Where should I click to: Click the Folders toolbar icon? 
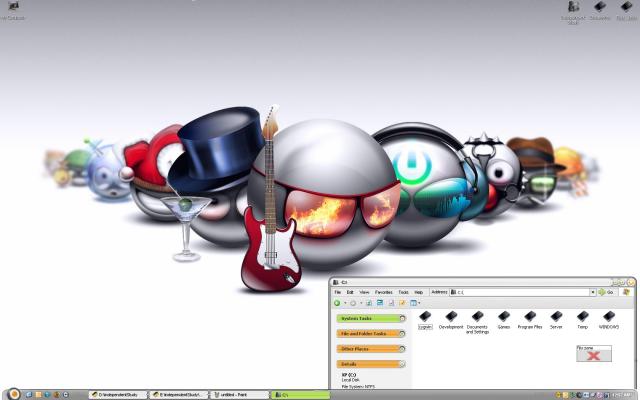[391, 303]
